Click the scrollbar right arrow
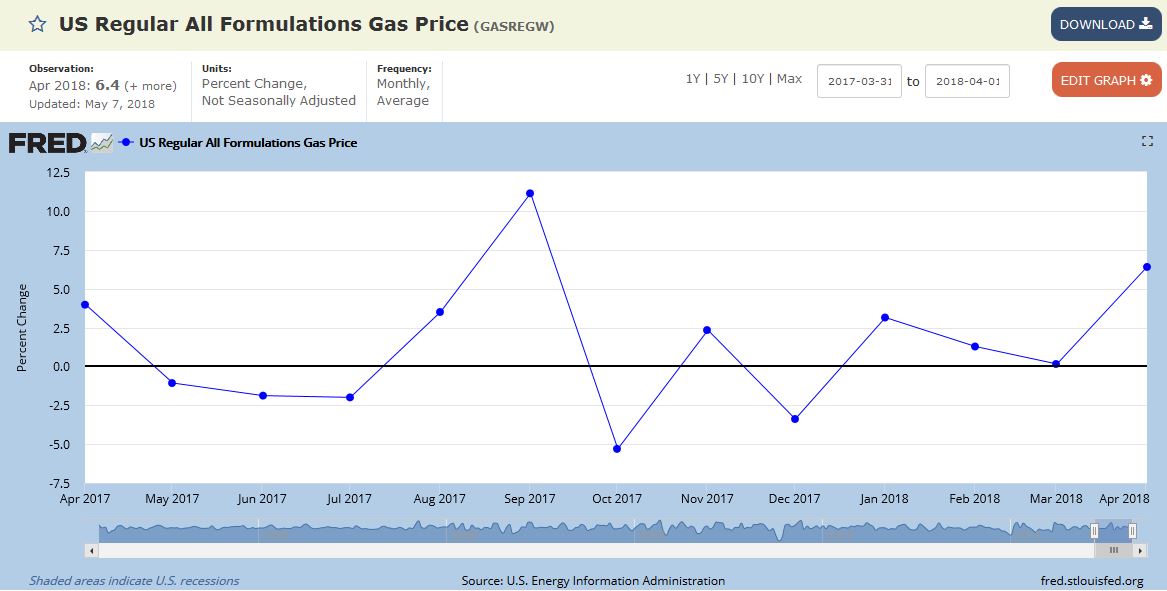1167x591 pixels. coord(1139,550)
